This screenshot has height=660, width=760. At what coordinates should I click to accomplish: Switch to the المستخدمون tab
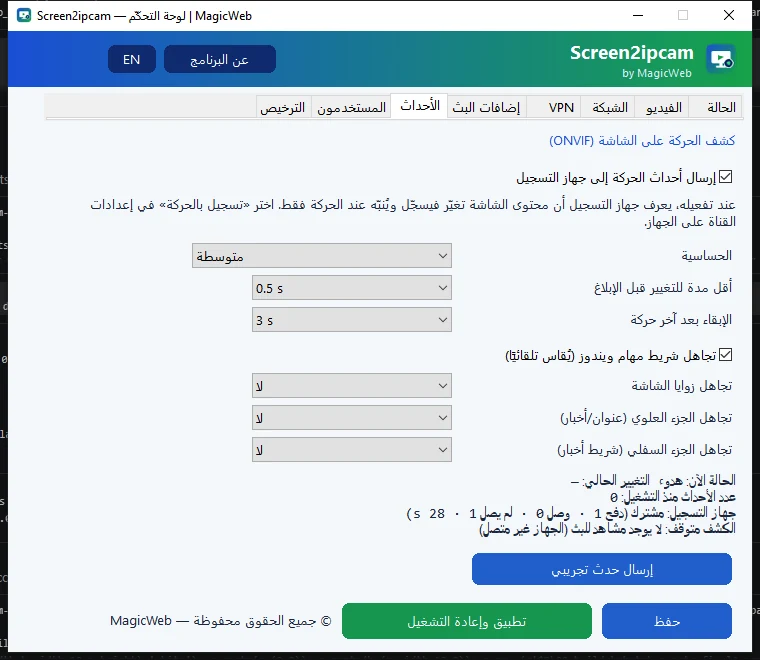[x=351, y=107]
